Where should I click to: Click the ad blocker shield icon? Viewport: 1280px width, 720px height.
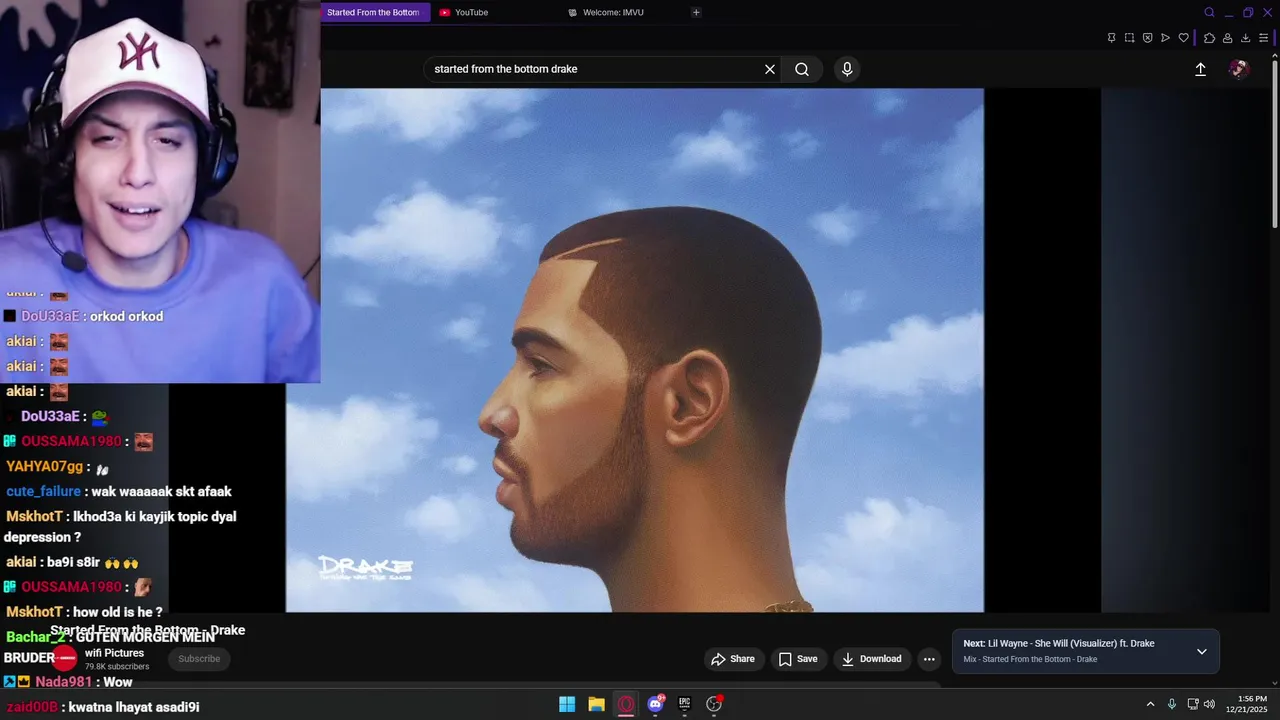tap(1147, 38)
